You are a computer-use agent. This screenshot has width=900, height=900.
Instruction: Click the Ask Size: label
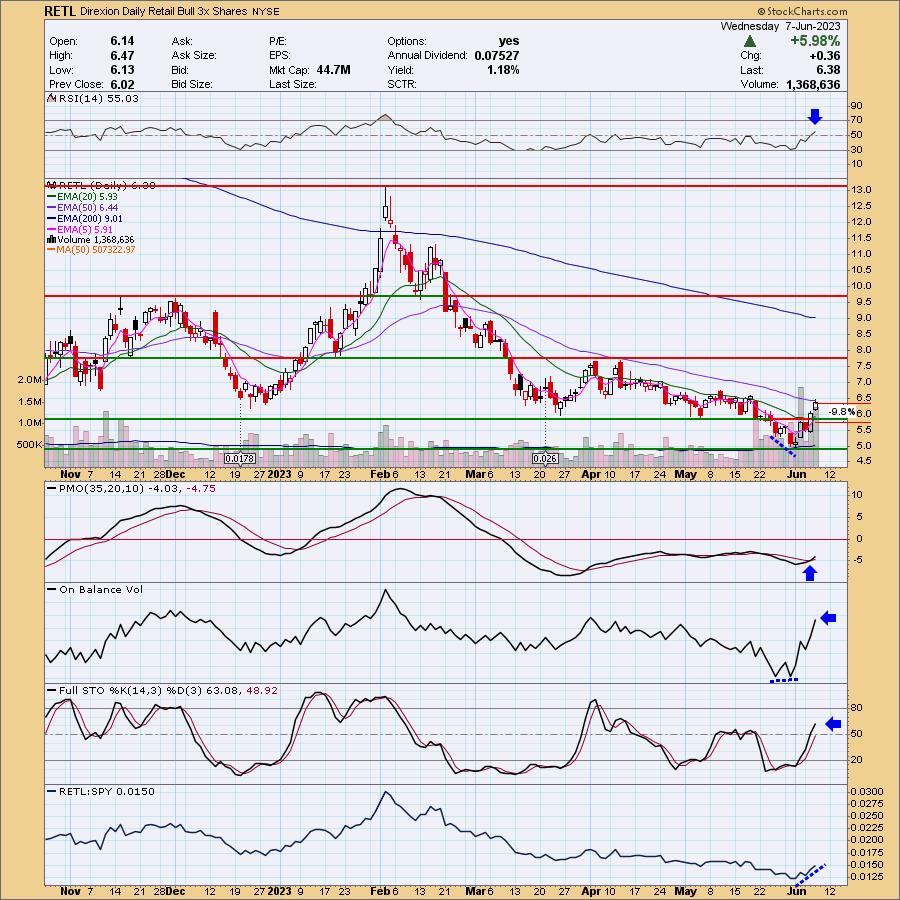click(x=194, y=56)
